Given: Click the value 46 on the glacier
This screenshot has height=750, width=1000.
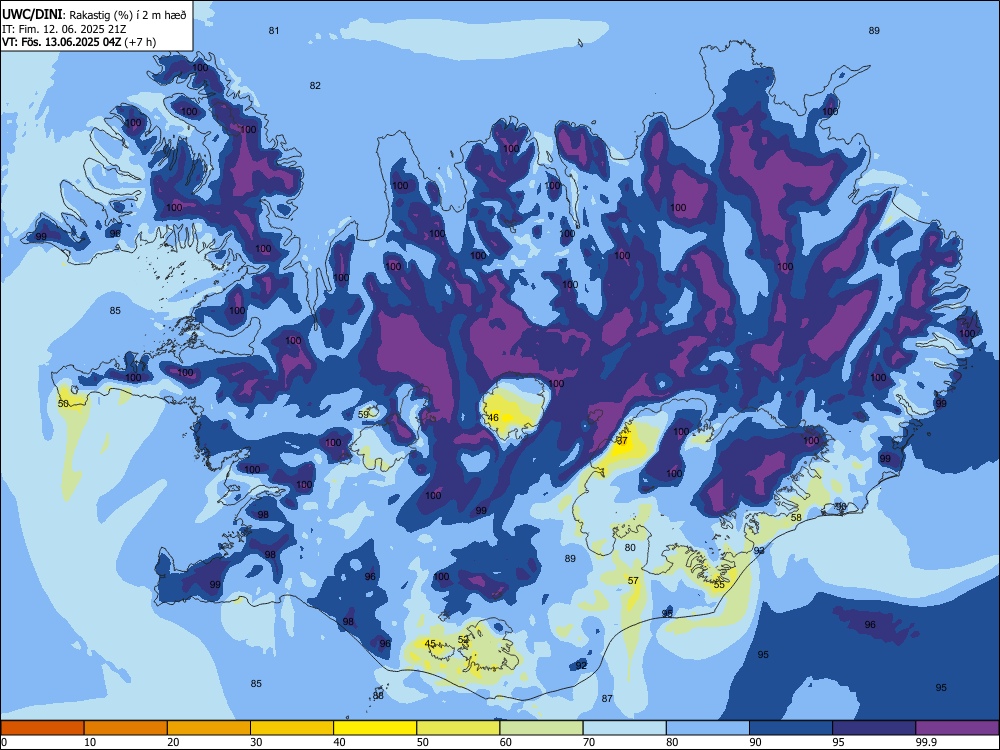Looking at the screenshot, I should [x=493, y=418].
